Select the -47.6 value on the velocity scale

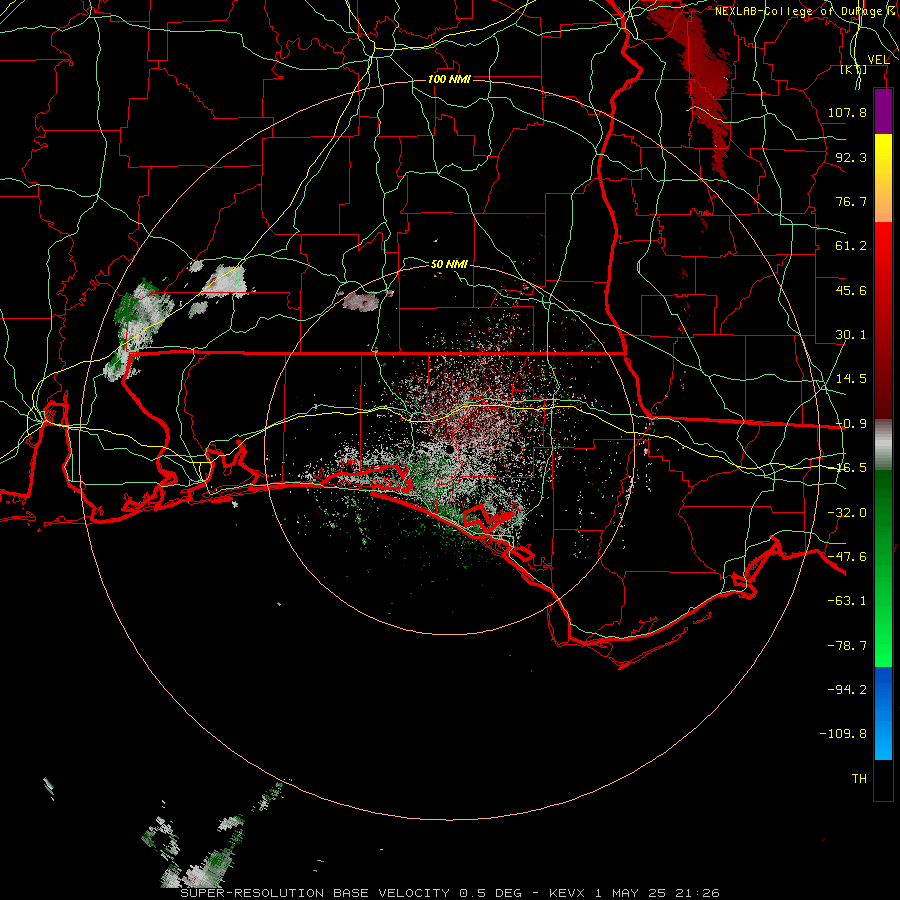847,557
